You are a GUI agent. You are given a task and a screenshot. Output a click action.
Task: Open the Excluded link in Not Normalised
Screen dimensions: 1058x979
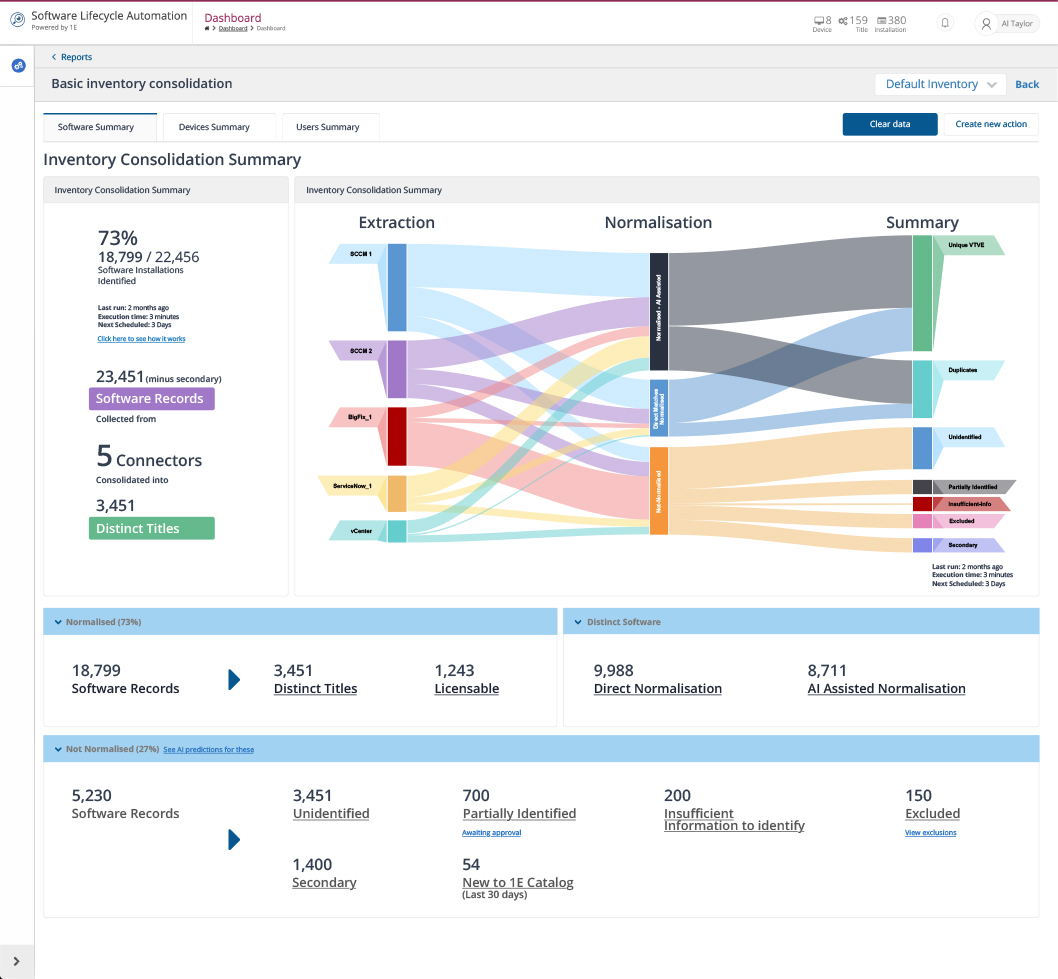coord(932,813)
